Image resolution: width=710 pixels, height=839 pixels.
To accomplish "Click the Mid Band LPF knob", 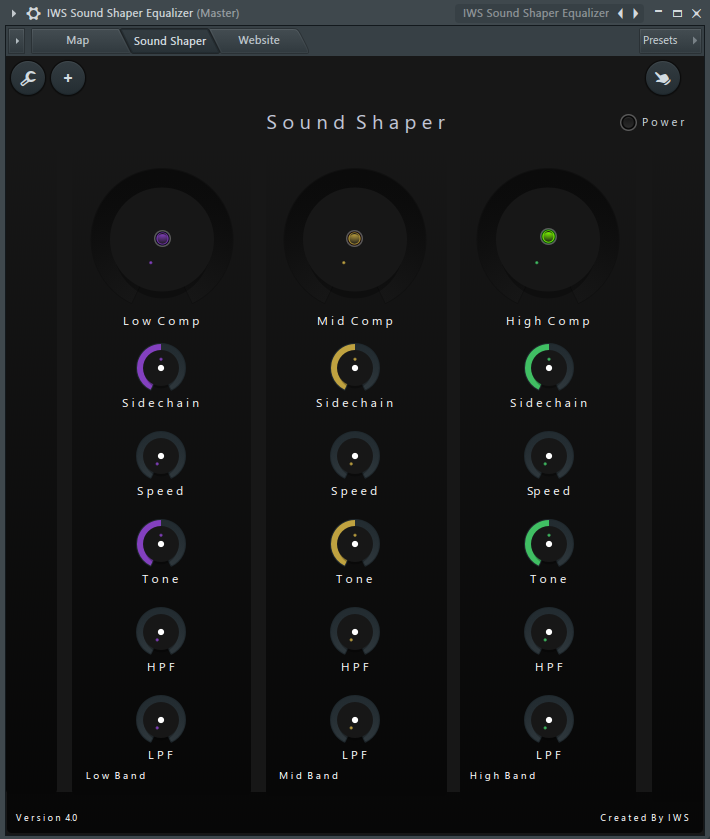I will click(x=355, y=720).
